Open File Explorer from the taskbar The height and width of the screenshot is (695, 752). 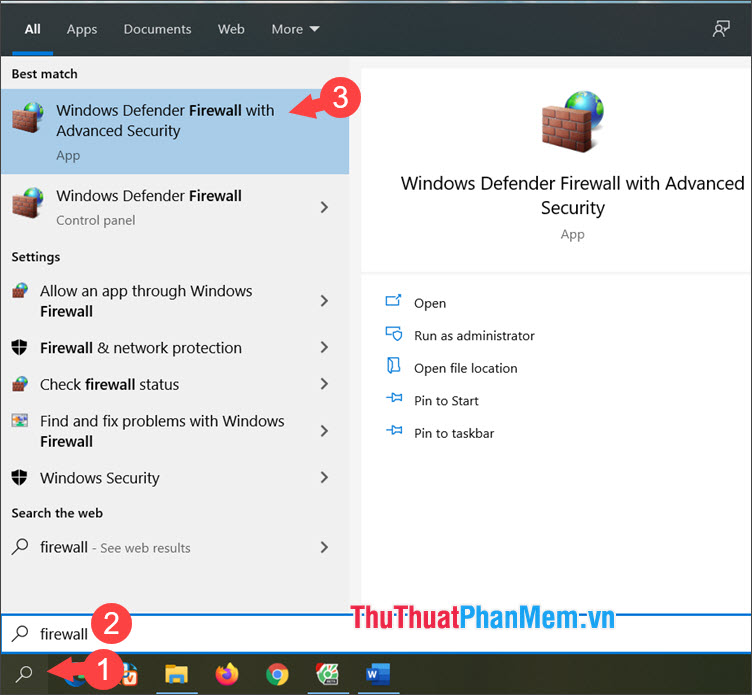[x=176, y=673]
